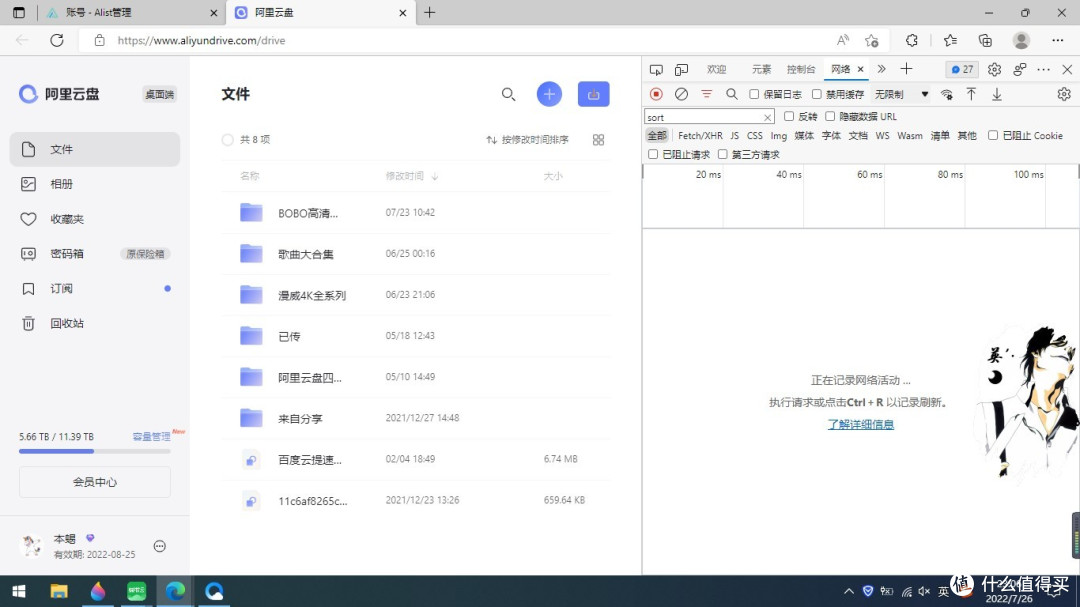The height and width of the screenshot is (607, 1080).
Task: Click the blue plus button to create new
Action: tap(549, 93)
